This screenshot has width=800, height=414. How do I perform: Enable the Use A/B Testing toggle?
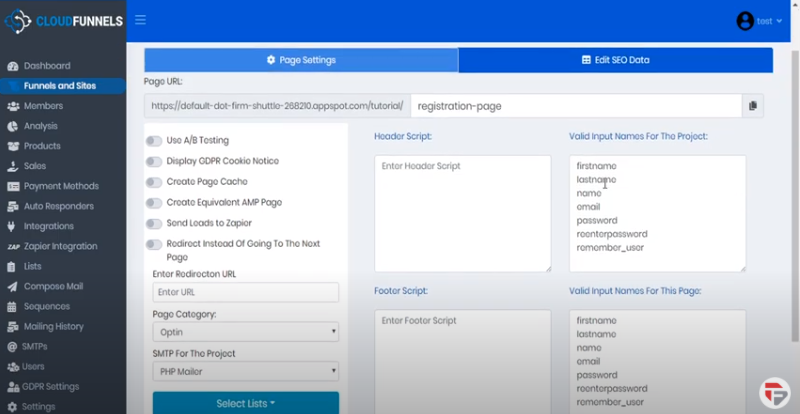(x=154, y=141)
